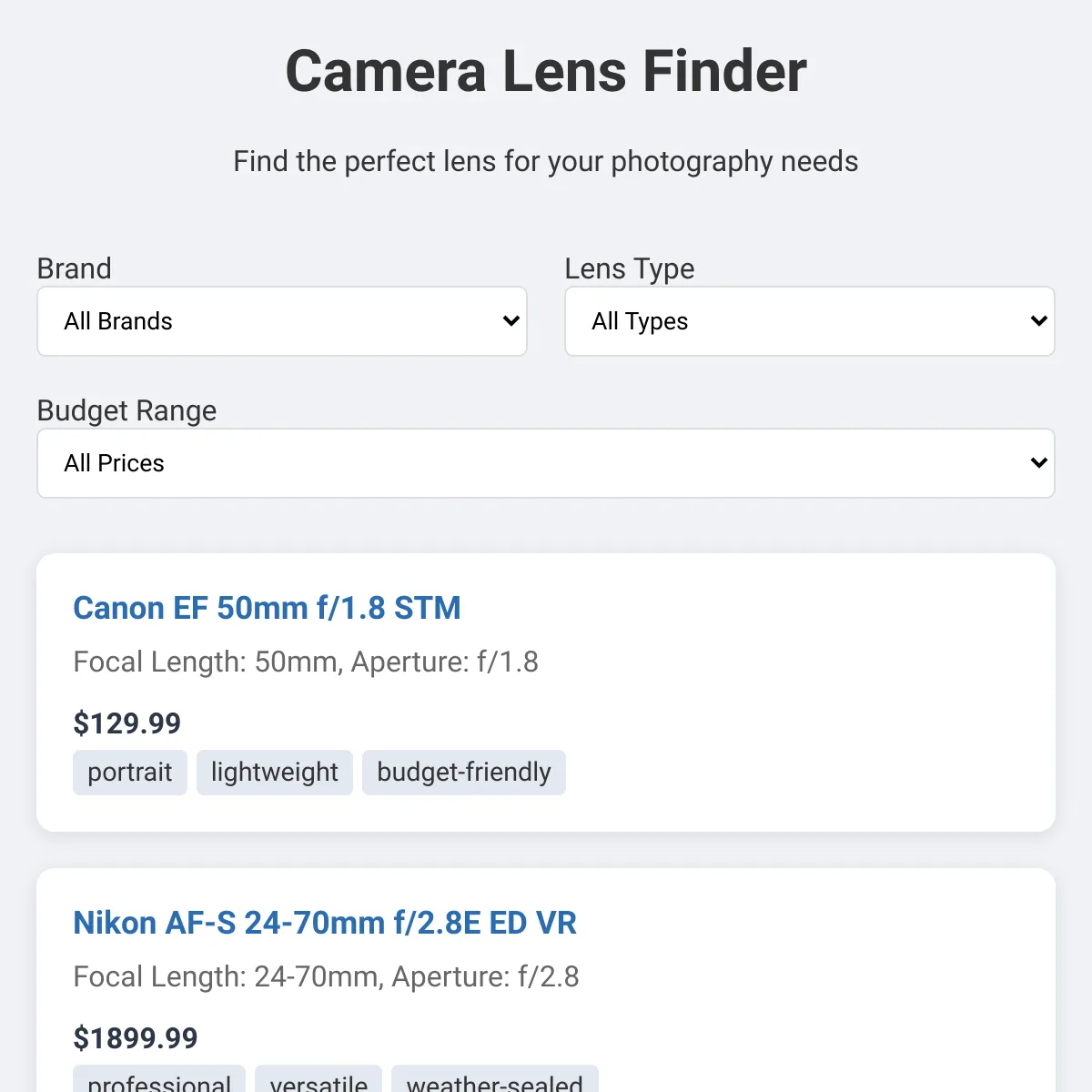
Task: Open the Brand dropdown
Action: tap(282, 321)
